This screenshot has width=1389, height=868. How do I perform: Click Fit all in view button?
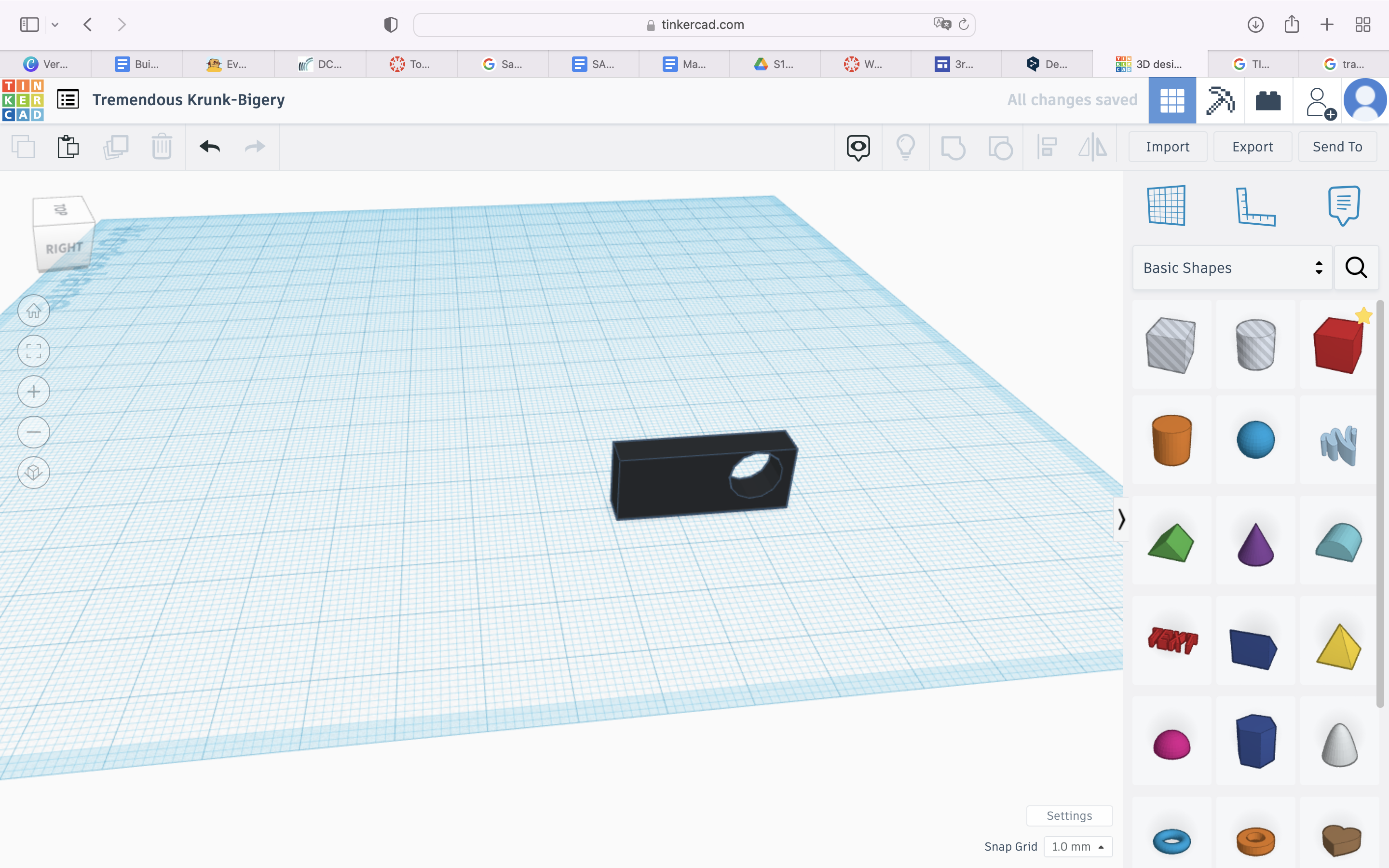click(x=34, y=351)
